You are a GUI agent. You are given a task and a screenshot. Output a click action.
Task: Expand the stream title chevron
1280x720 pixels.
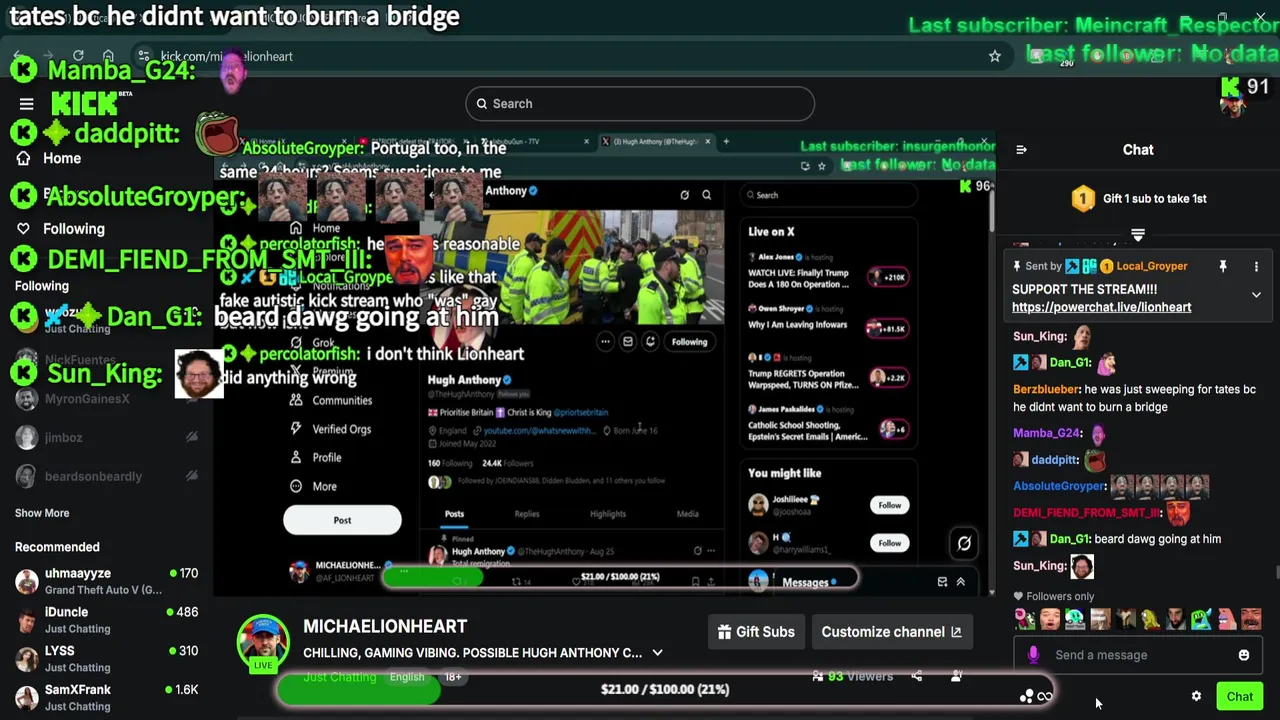[x=657, y=653]
